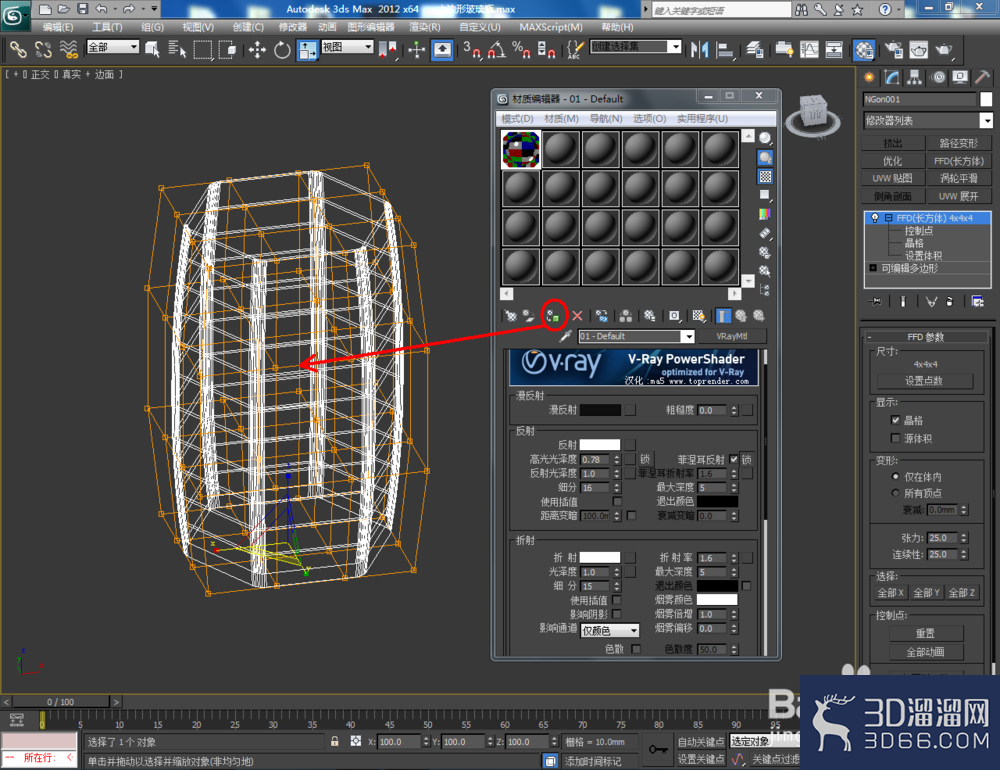Image resolution: width=1000 pixels, height=770 pixels.
Task: Open Material Editor Modes menu
Action: [x=517, y=119]
